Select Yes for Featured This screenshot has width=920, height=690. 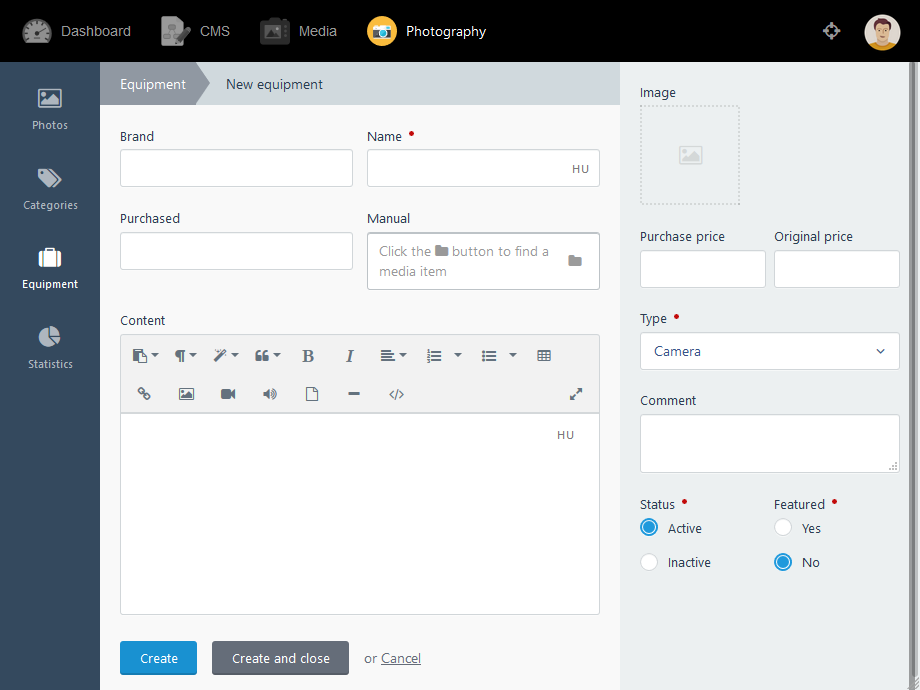click(x=783, y=527)
